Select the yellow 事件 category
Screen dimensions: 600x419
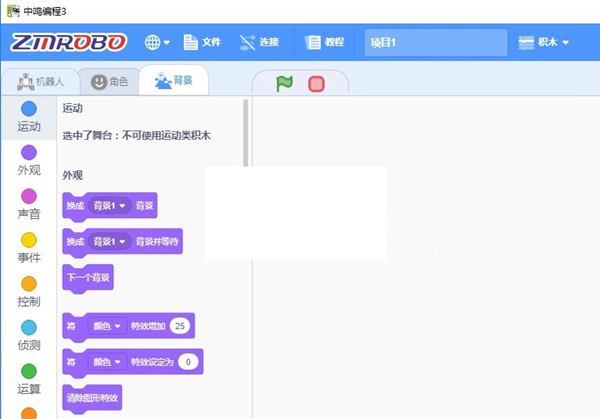pyautogui.click(x=29, y=248)
